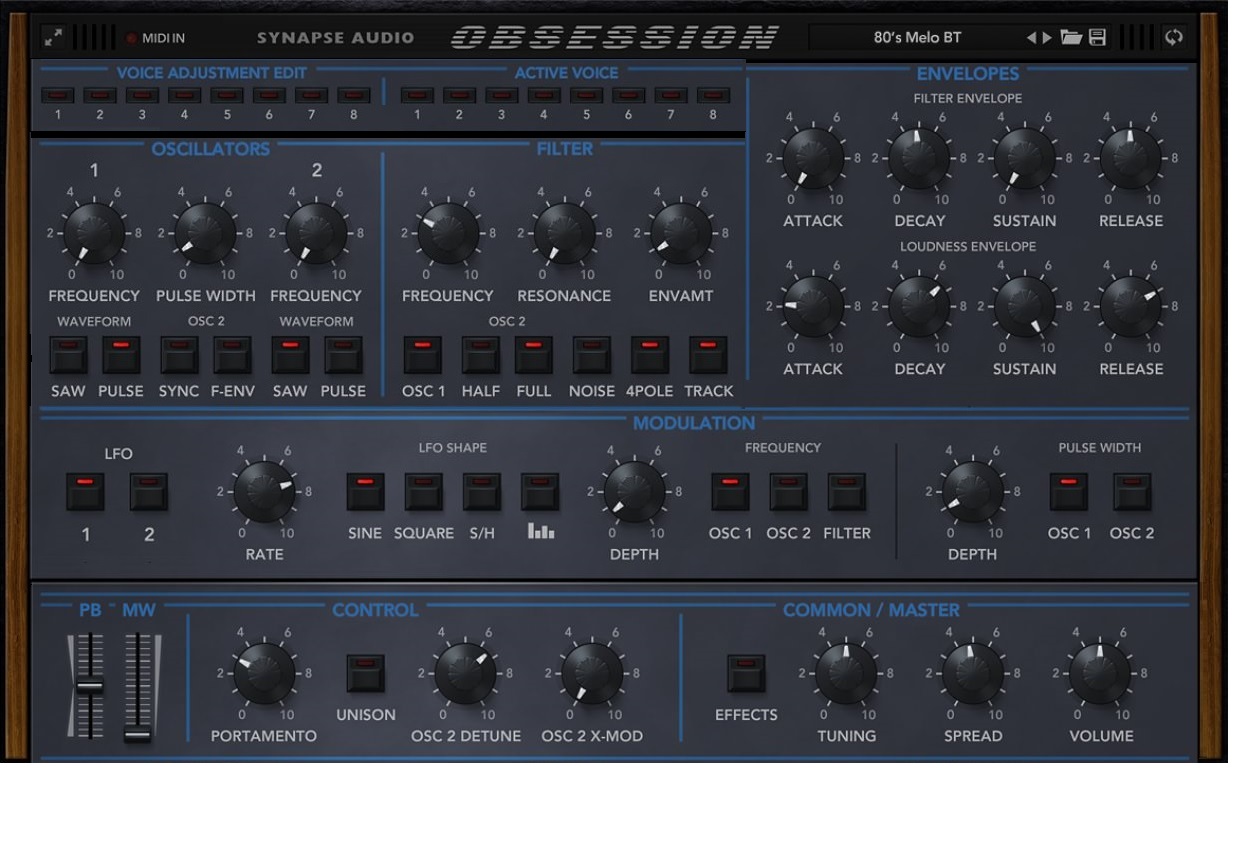Click filter envelope ATTACK knob
This screenshot has width=1236, height=866.
click(x=813, y=158)
